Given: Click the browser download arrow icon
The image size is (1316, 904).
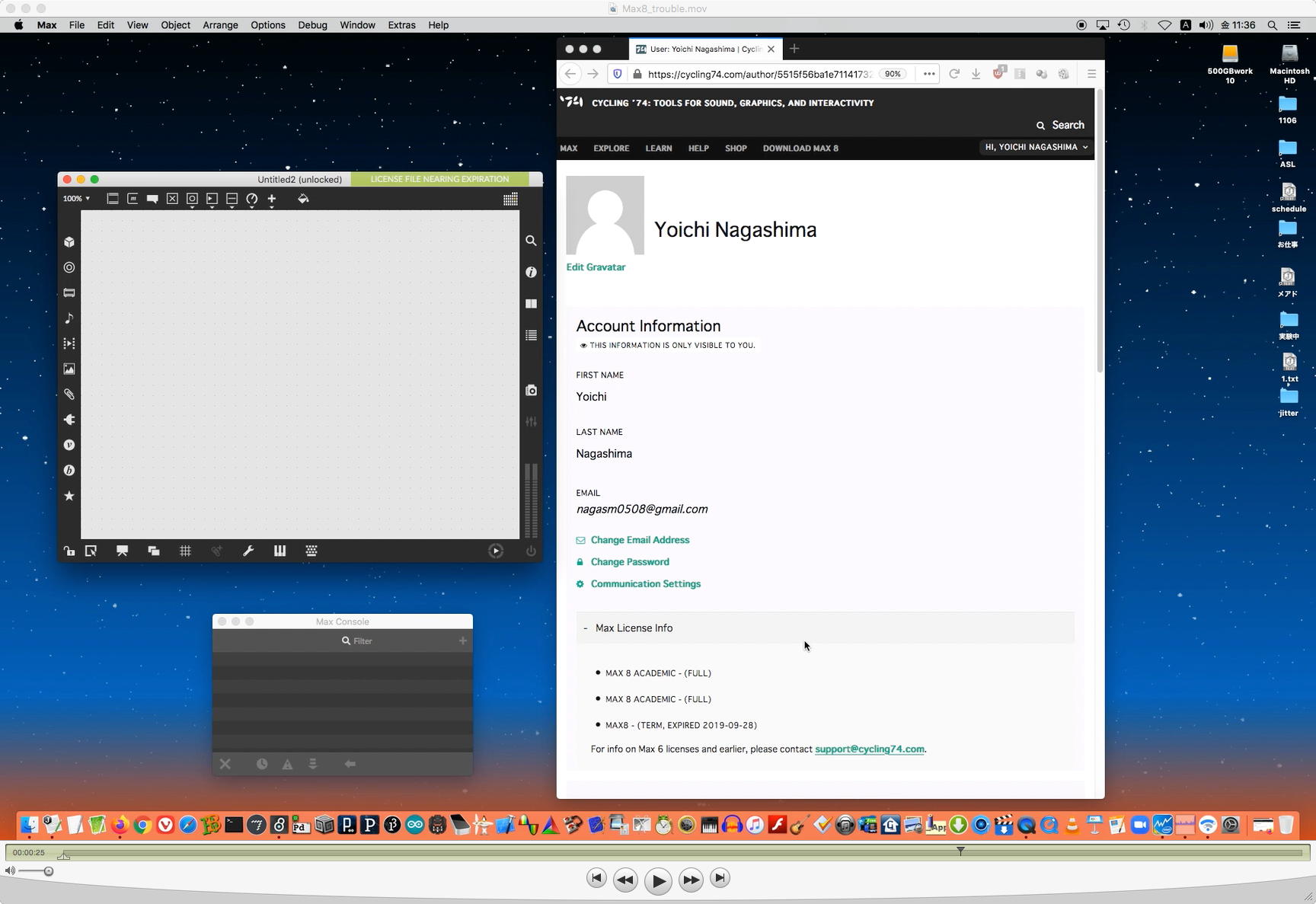Looking at the screenshot, I should click(976, 74).
